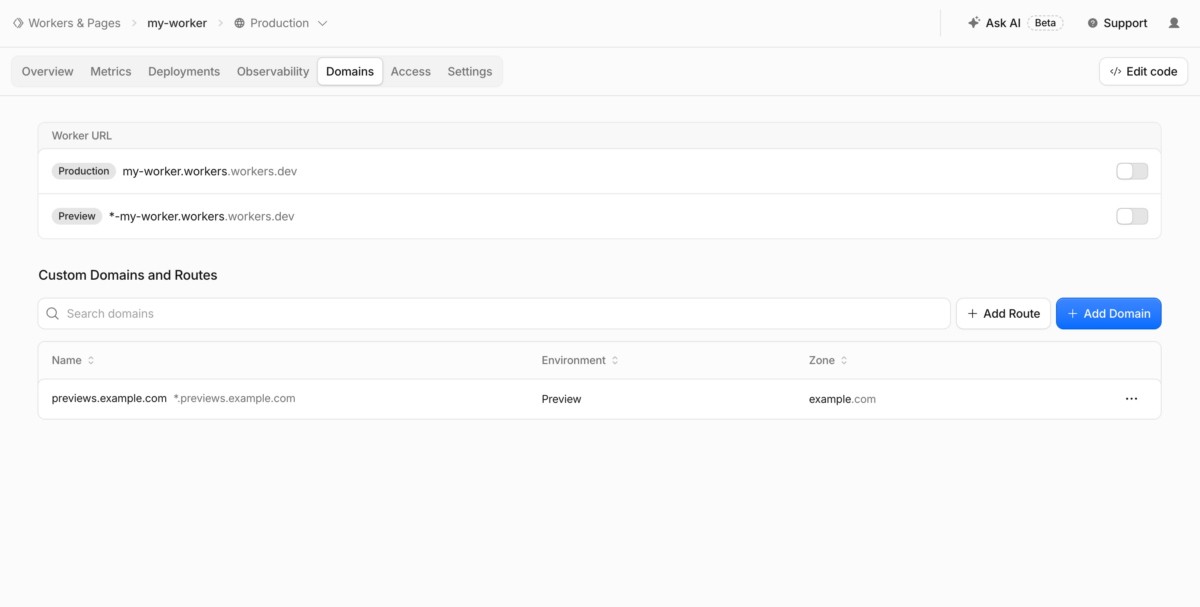Sort the table by the Zone column

pyautogui.click(x=828, y=360)
